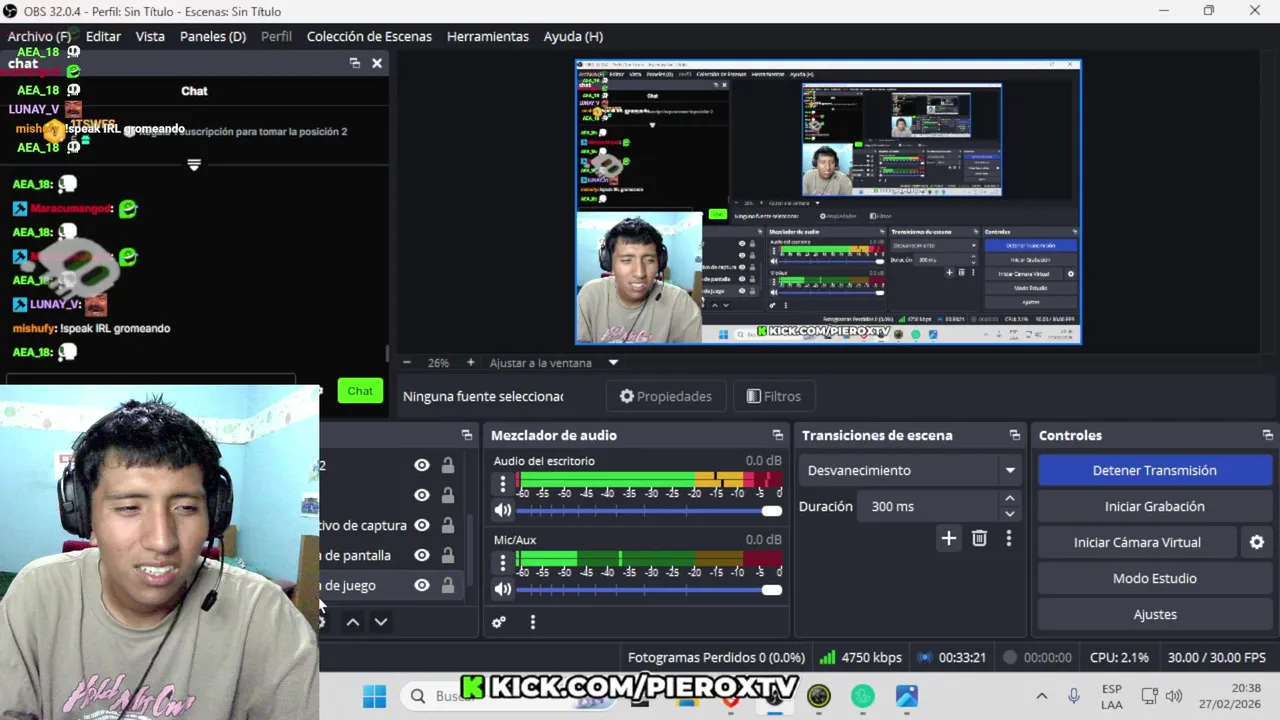Viewport: 1280px width, 720px height.
Task: Open the green taskbar app icon
Action: pyautogui.click(x=863, y=696)
